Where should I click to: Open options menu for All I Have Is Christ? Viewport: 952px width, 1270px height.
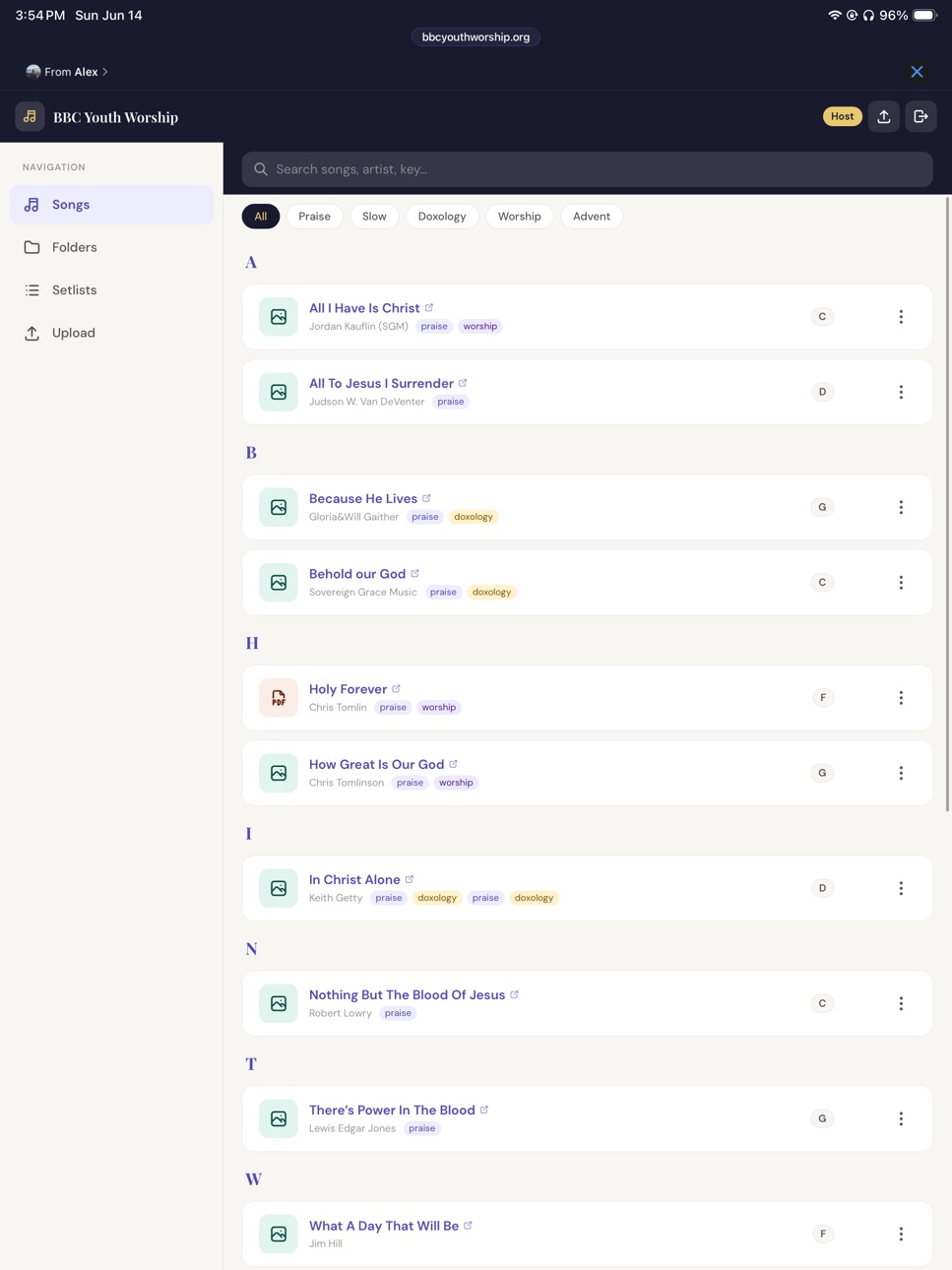click(x=901, y=317)
